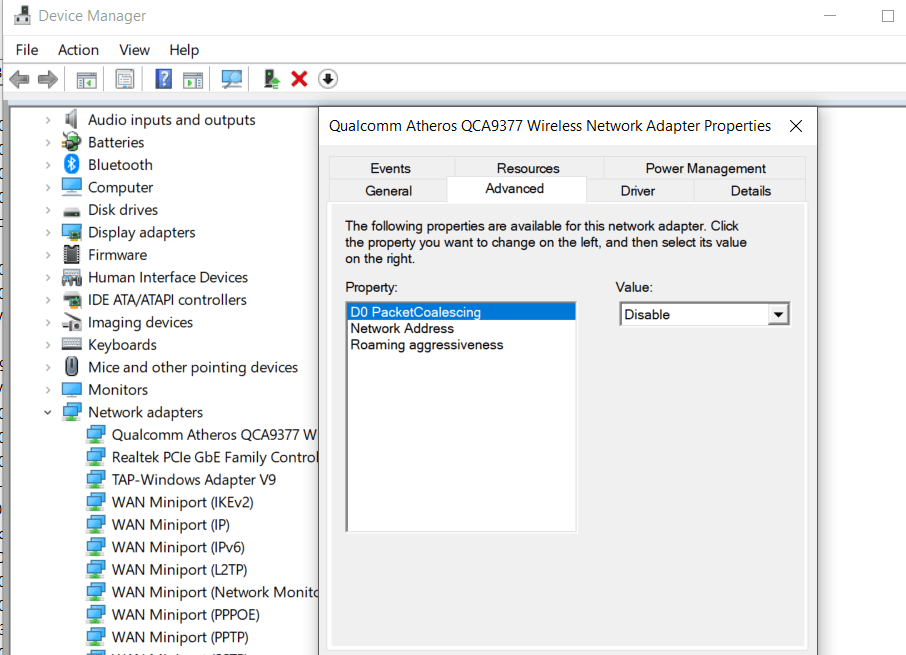Screen dimensions: 906x655
Task: Select the Bluetooth category icon
Action: 72,165
